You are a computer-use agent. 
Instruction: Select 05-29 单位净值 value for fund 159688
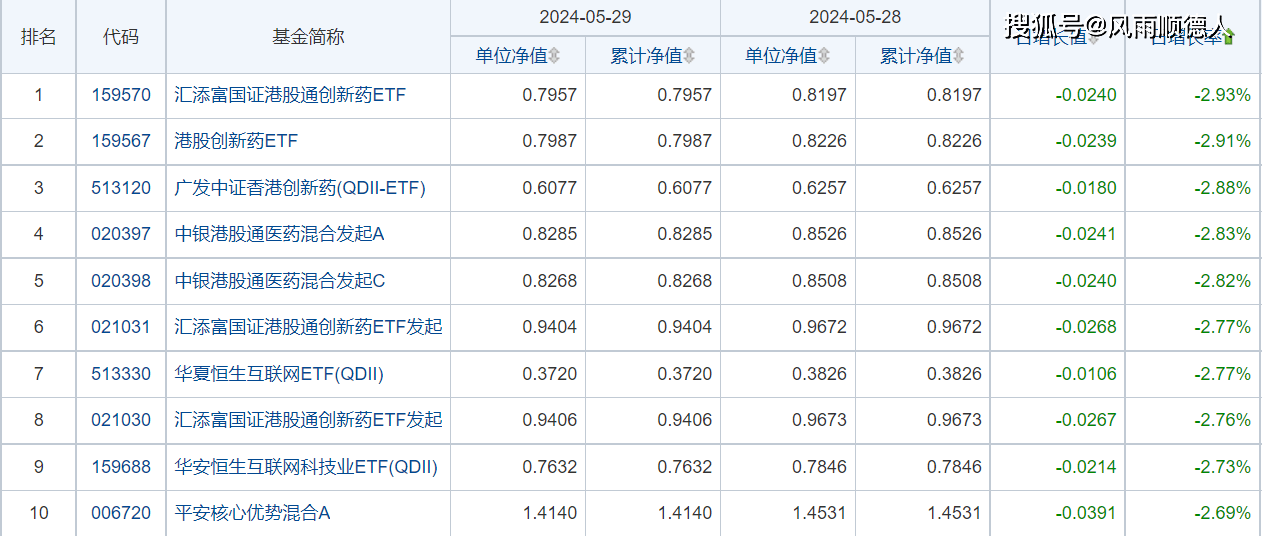click(x=550, y=467)
